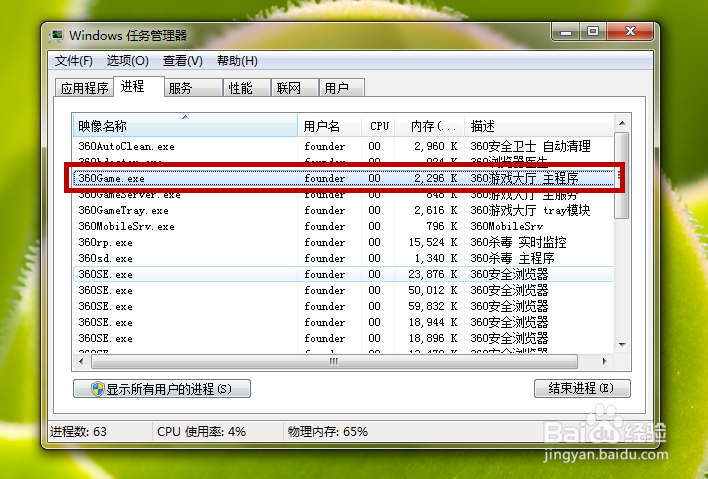The width and height of the screenshot is (708, 479).
Task: Click the horizontal scrollbar right arrow
Action: (x=605, y=361)
